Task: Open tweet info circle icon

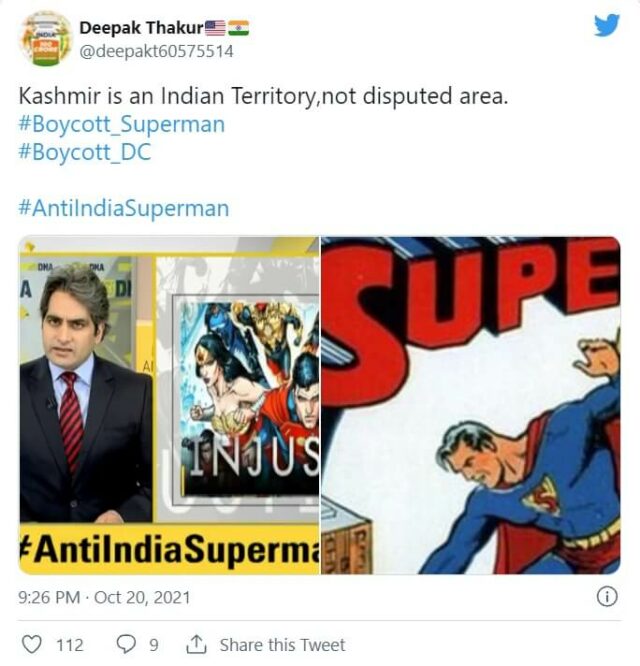Action: [x=607, y=597]
